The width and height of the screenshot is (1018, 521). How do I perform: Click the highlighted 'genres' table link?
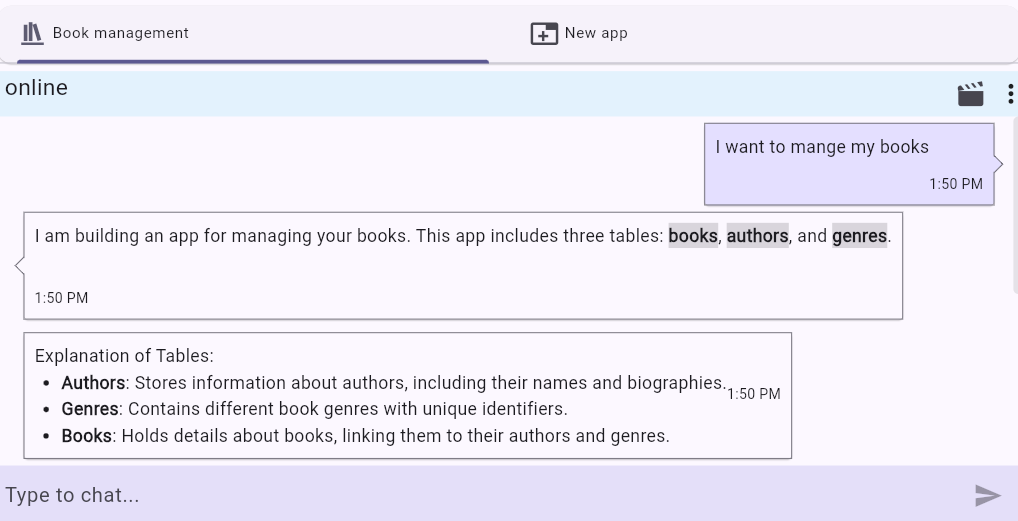859,236
